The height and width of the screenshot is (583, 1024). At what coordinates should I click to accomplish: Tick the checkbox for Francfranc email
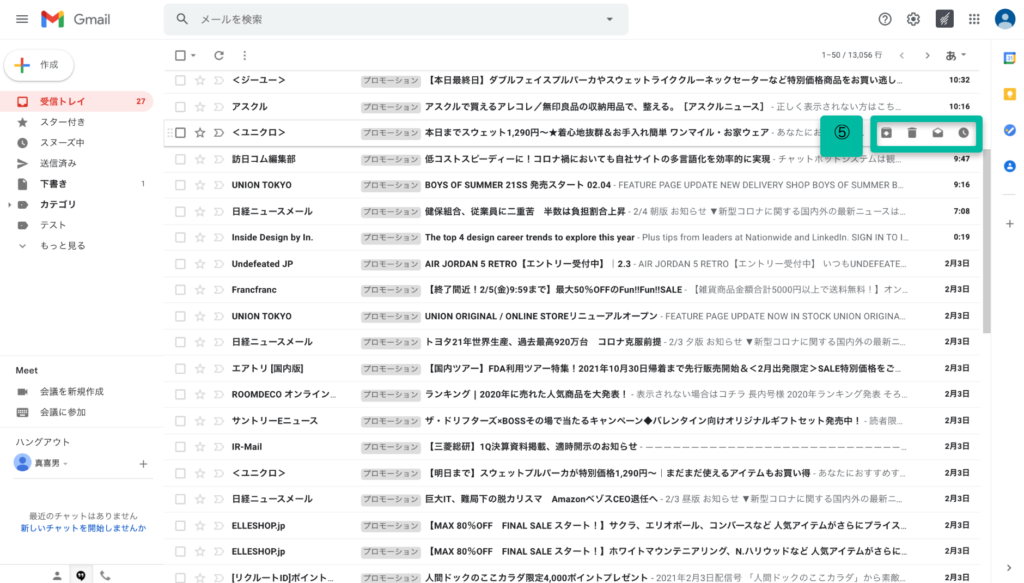[180, 289]
